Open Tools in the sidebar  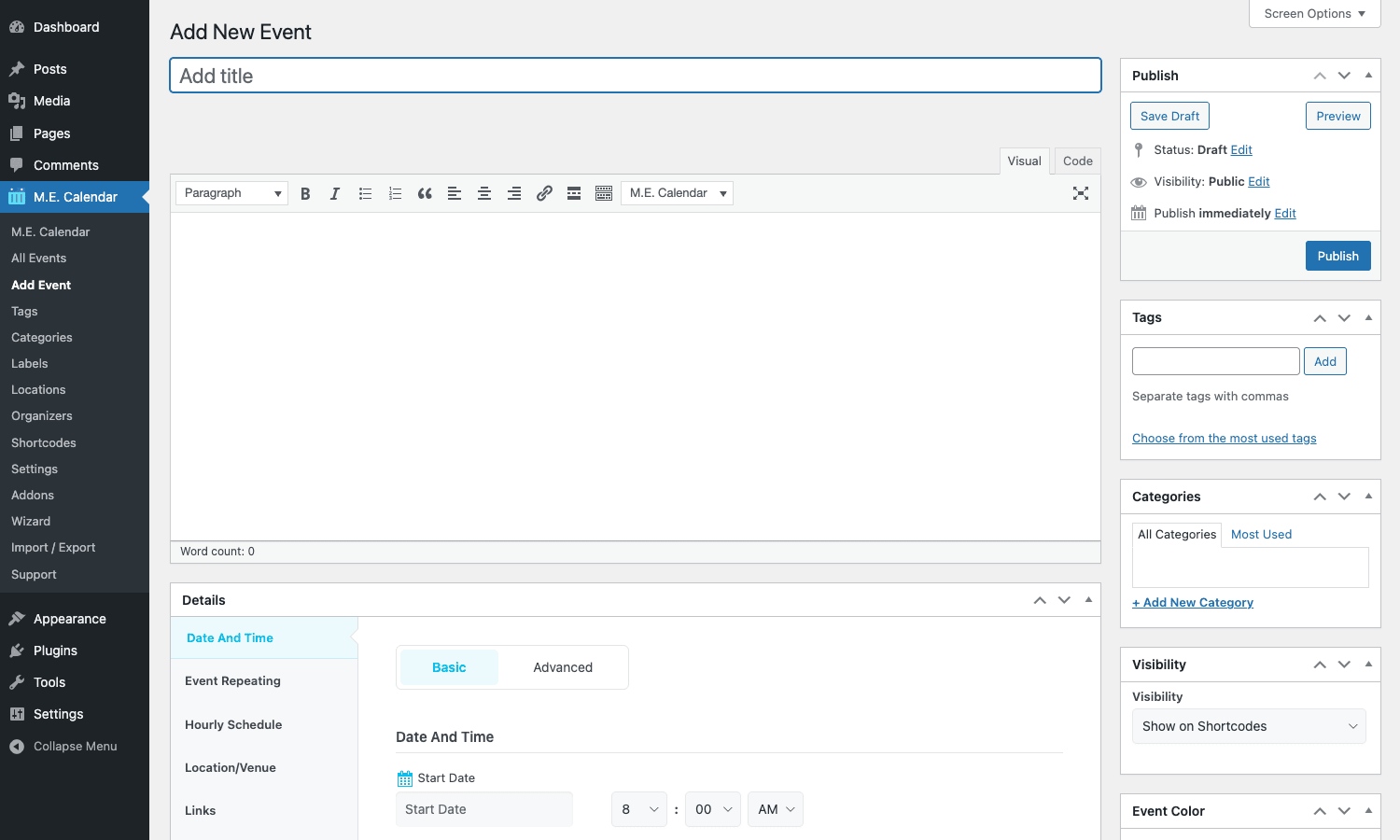pos(75,682)
